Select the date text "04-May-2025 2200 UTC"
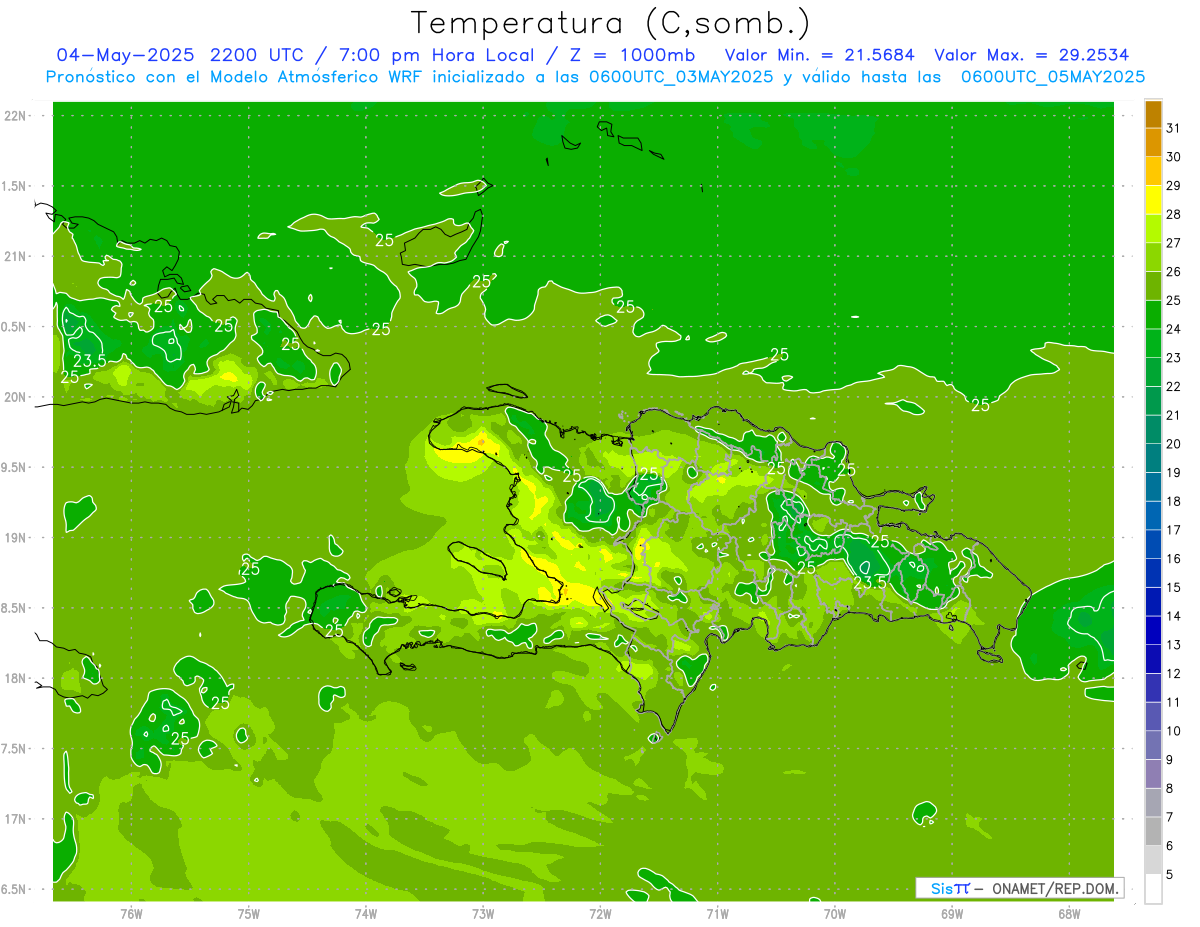Screen dimensions: 1200x927 click(181, 55)
